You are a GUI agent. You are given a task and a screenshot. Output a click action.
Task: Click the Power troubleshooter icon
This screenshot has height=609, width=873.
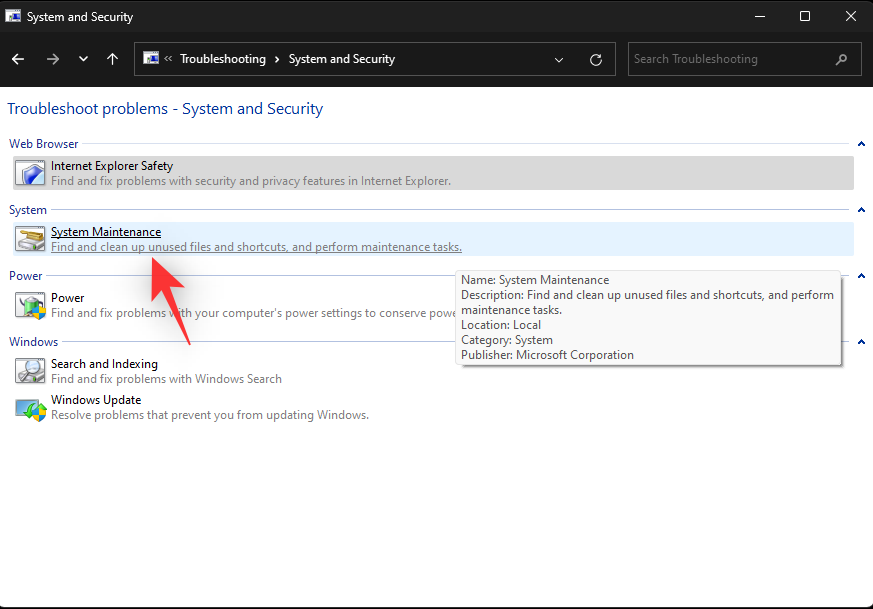pyautogui.click(x=29, y=305)
